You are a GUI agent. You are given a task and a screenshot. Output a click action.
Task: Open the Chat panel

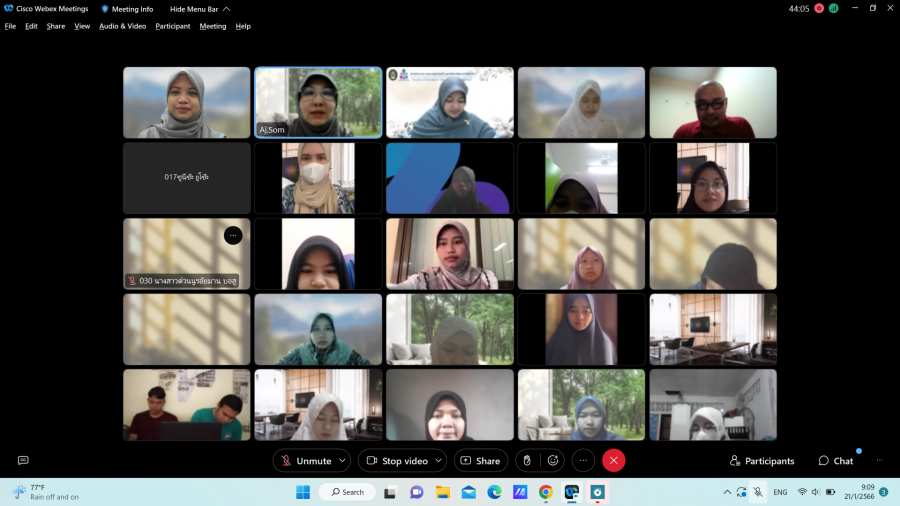[836, 461]
